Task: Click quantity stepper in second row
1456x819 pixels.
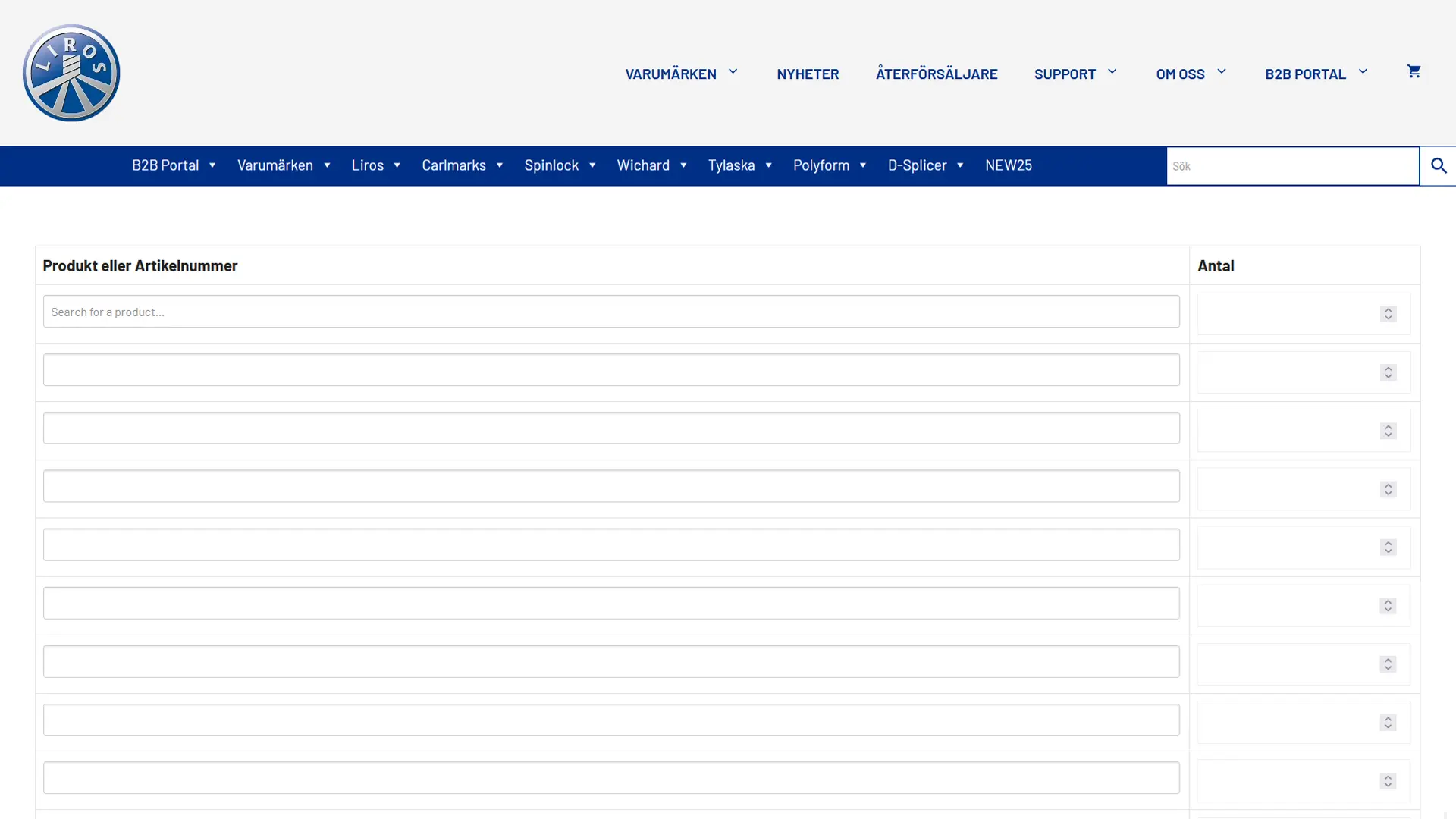Action: point(1388,372)
